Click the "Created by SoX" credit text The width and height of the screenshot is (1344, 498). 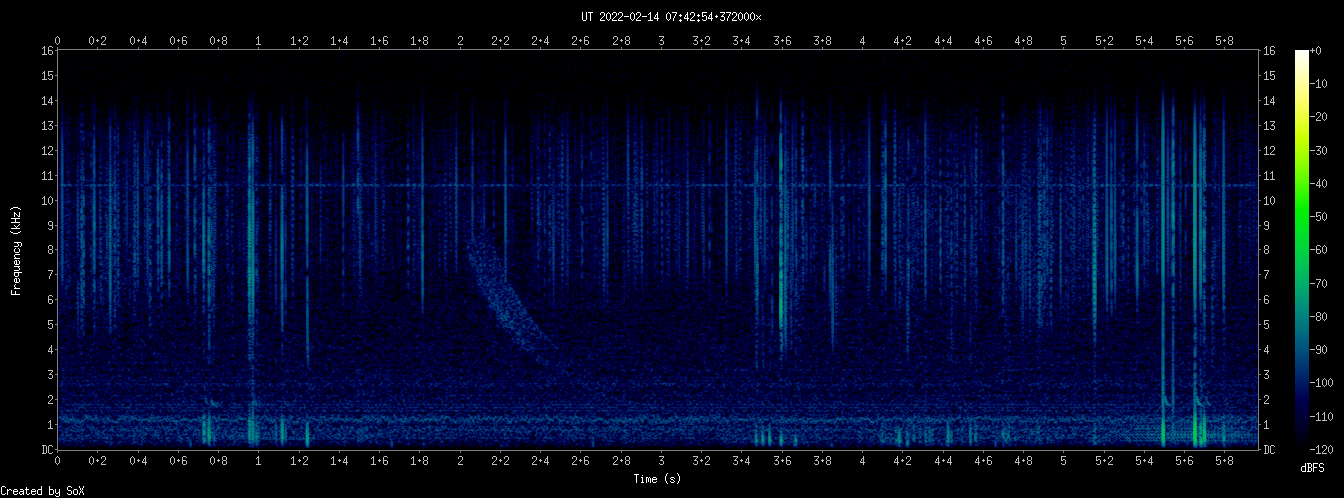click(42, 491)
